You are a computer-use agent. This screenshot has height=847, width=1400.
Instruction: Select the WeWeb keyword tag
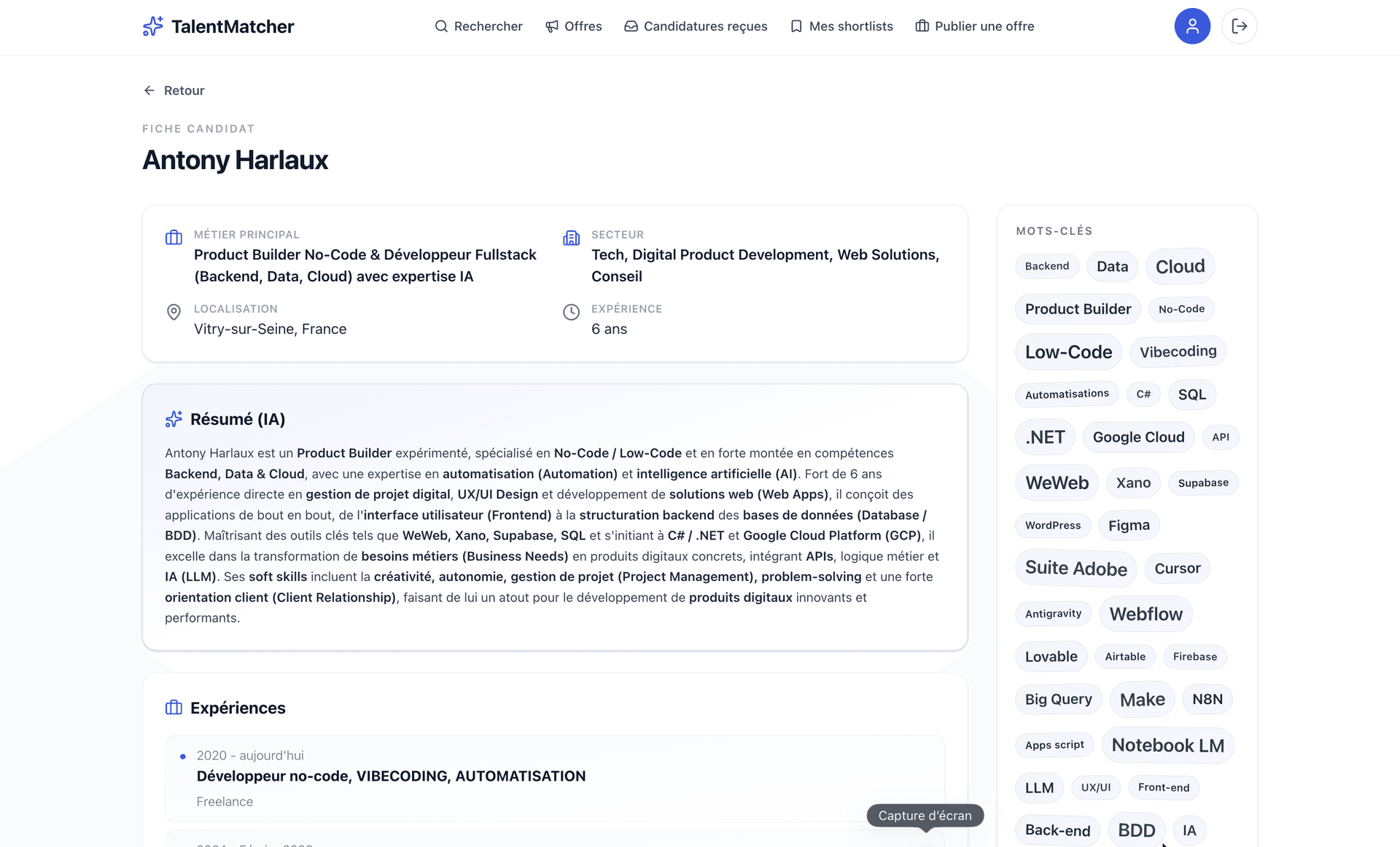click(1057, 483)
